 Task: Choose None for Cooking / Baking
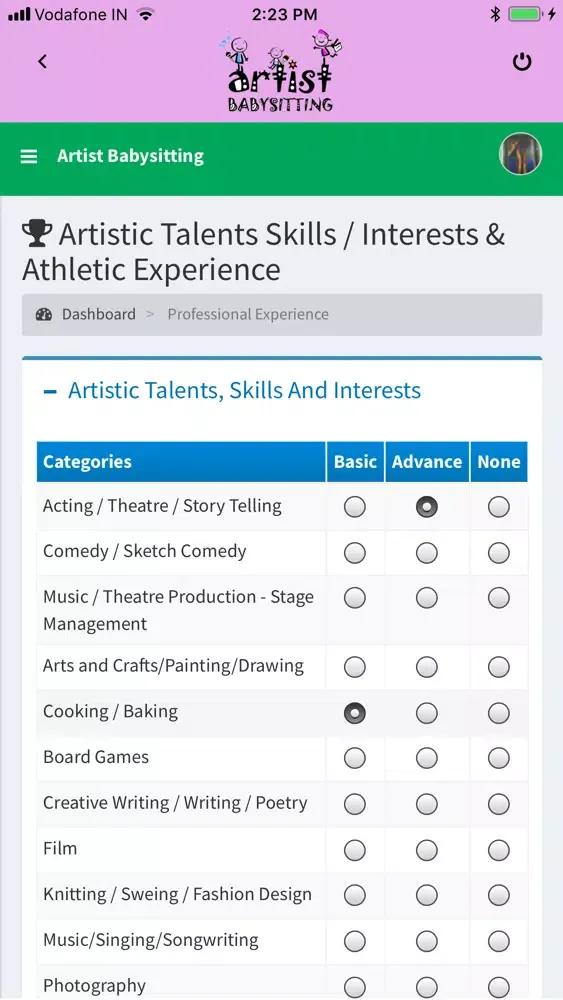499,713
